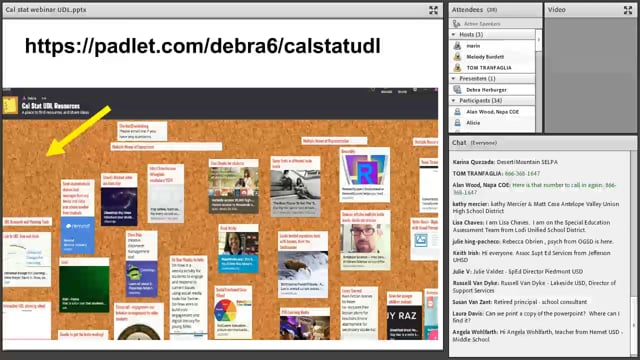This screenshot has height=360, width=640.
Task: Maximize the Video pod
Action: coord(628,10)
